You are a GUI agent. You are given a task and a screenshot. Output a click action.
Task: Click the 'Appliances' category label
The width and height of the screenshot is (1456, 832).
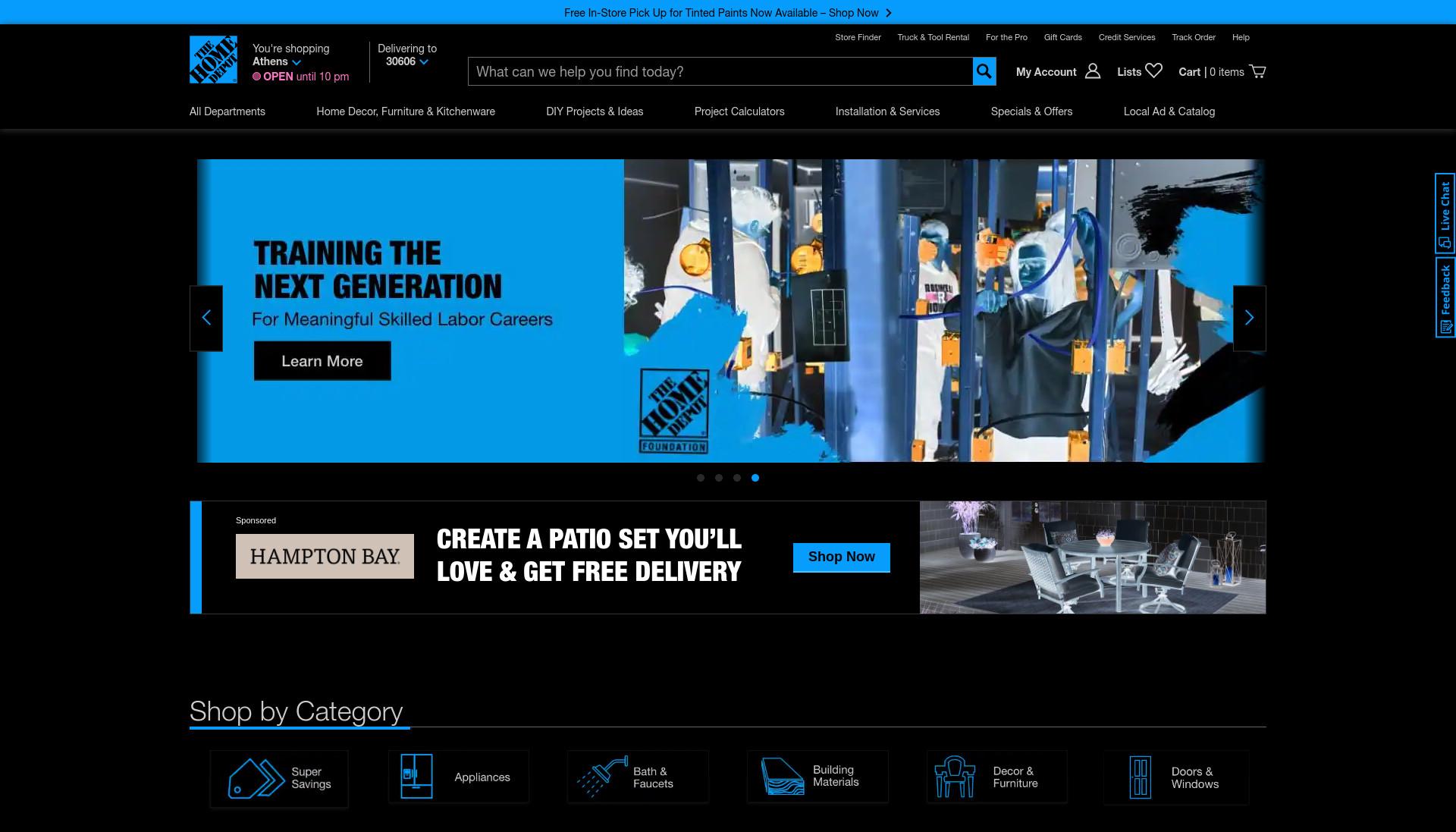[482, 777]
